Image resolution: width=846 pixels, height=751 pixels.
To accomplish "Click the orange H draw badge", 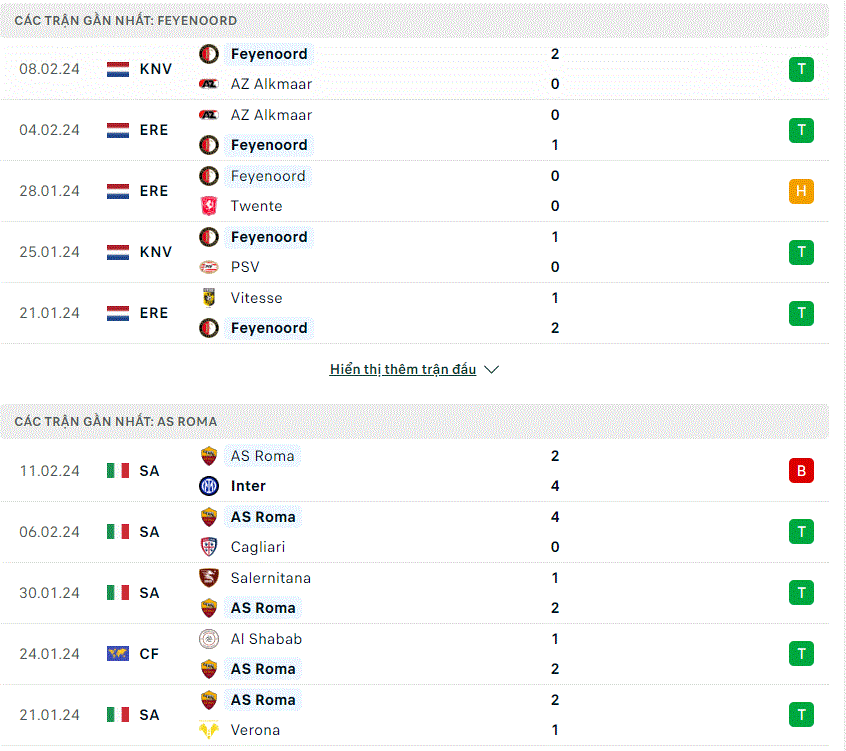I will click(x=801, y=191).
